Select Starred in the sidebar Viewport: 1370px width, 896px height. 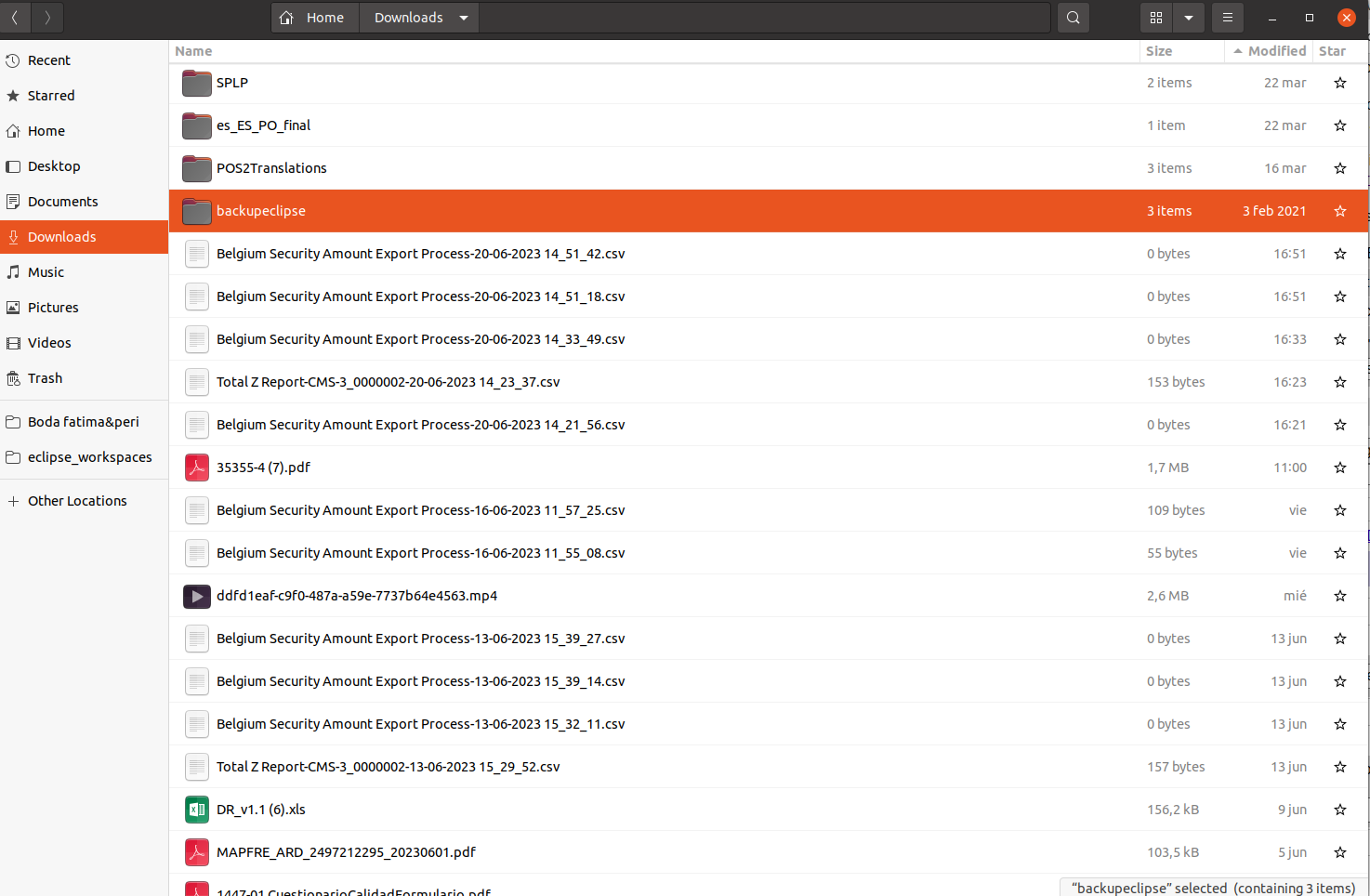(x=51, y=96)
